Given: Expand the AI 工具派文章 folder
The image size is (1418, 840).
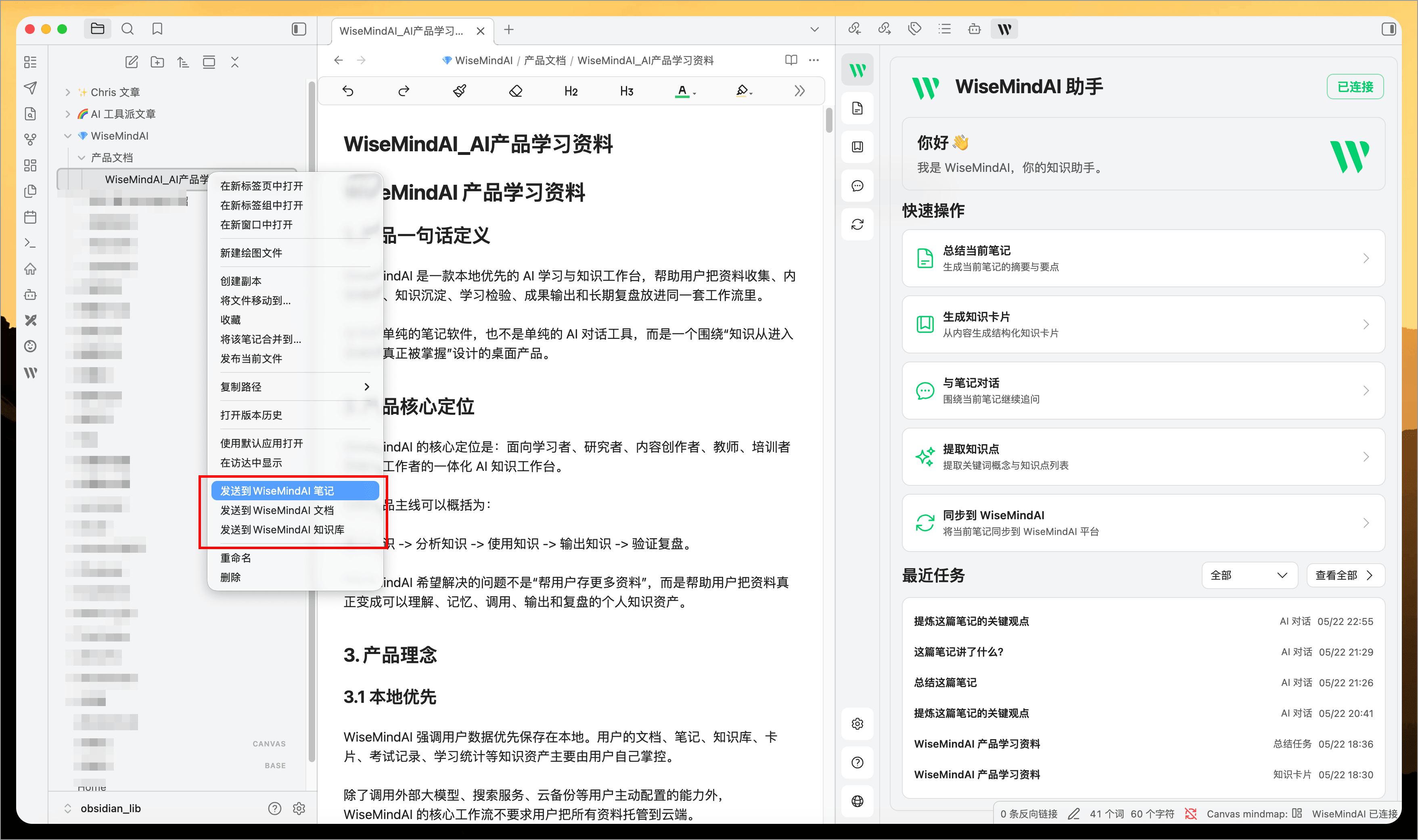Looking at the screenshot, I should tap(67, 114).
